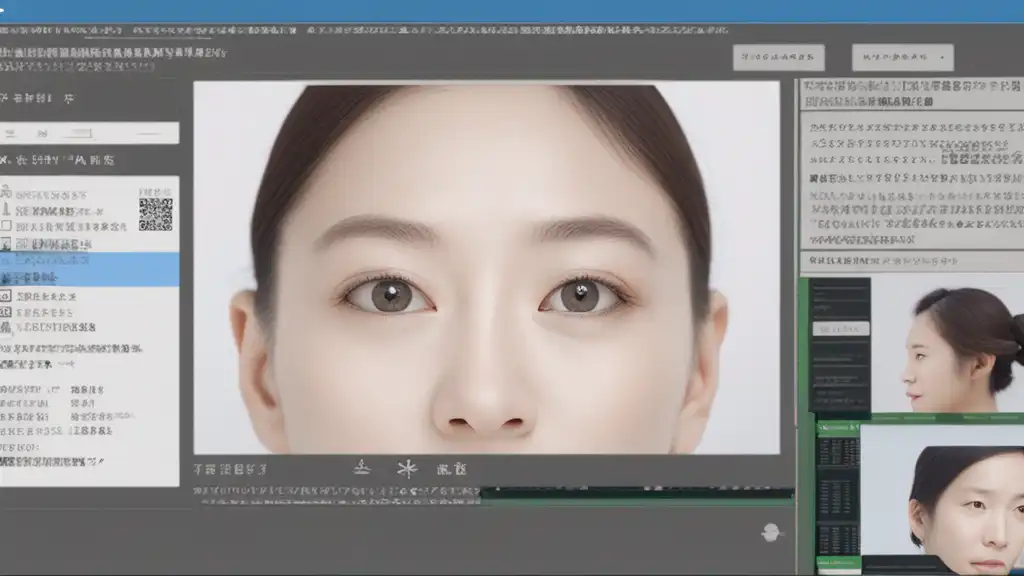Toggle the filled checkbox above the highlighted row
The width and height of the screenshot is (1024, 576).
coord(6,244)
